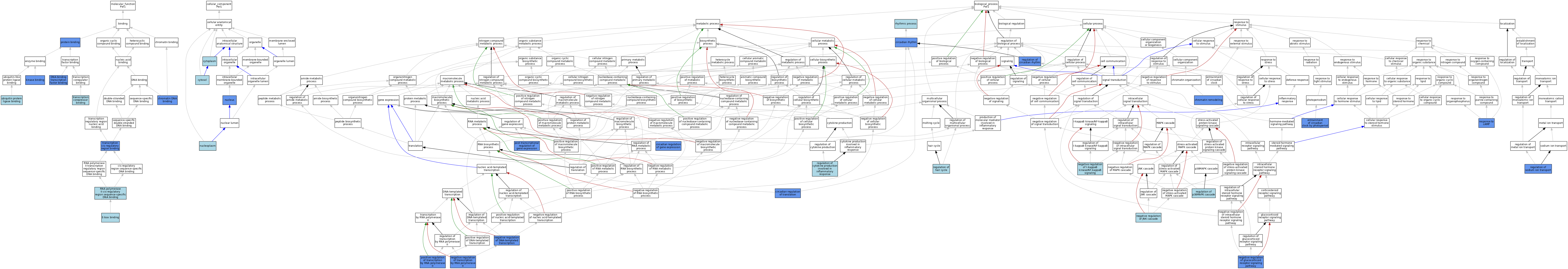Viewport: 1568px width, 269px height.
Task: Click the 'regulation of circadian rhythm' node
Action: tap(1030, 61)
